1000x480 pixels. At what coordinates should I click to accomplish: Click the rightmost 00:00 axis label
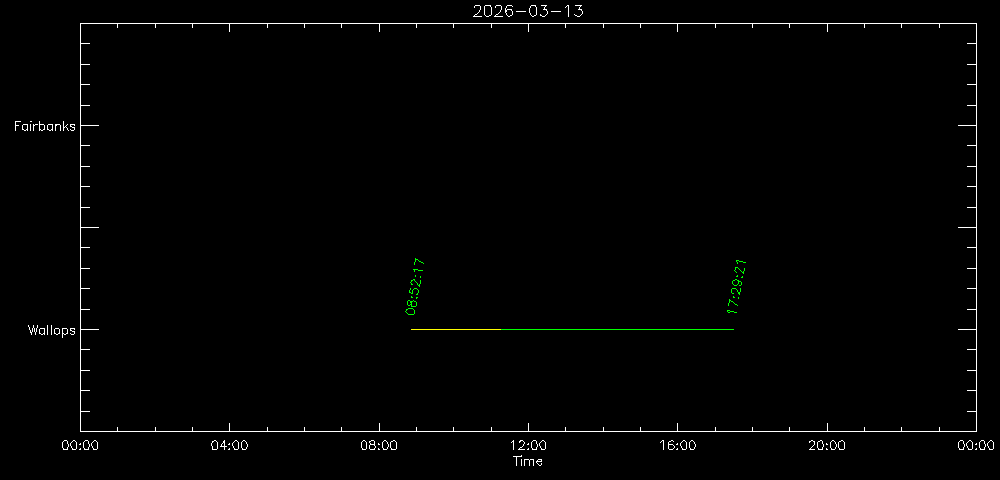click(975, 447)
